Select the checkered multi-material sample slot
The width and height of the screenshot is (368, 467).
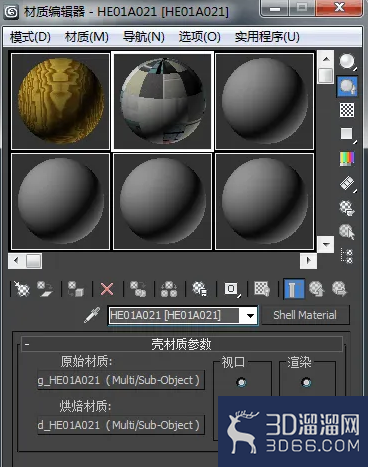pos(163,101)
